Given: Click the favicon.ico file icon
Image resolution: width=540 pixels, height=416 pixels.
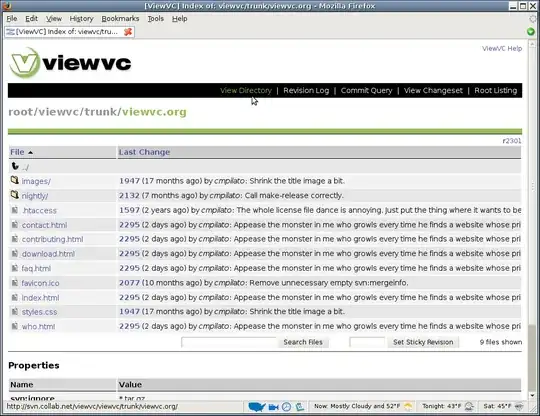Looking at the screenshot, I should pos(14,283).
